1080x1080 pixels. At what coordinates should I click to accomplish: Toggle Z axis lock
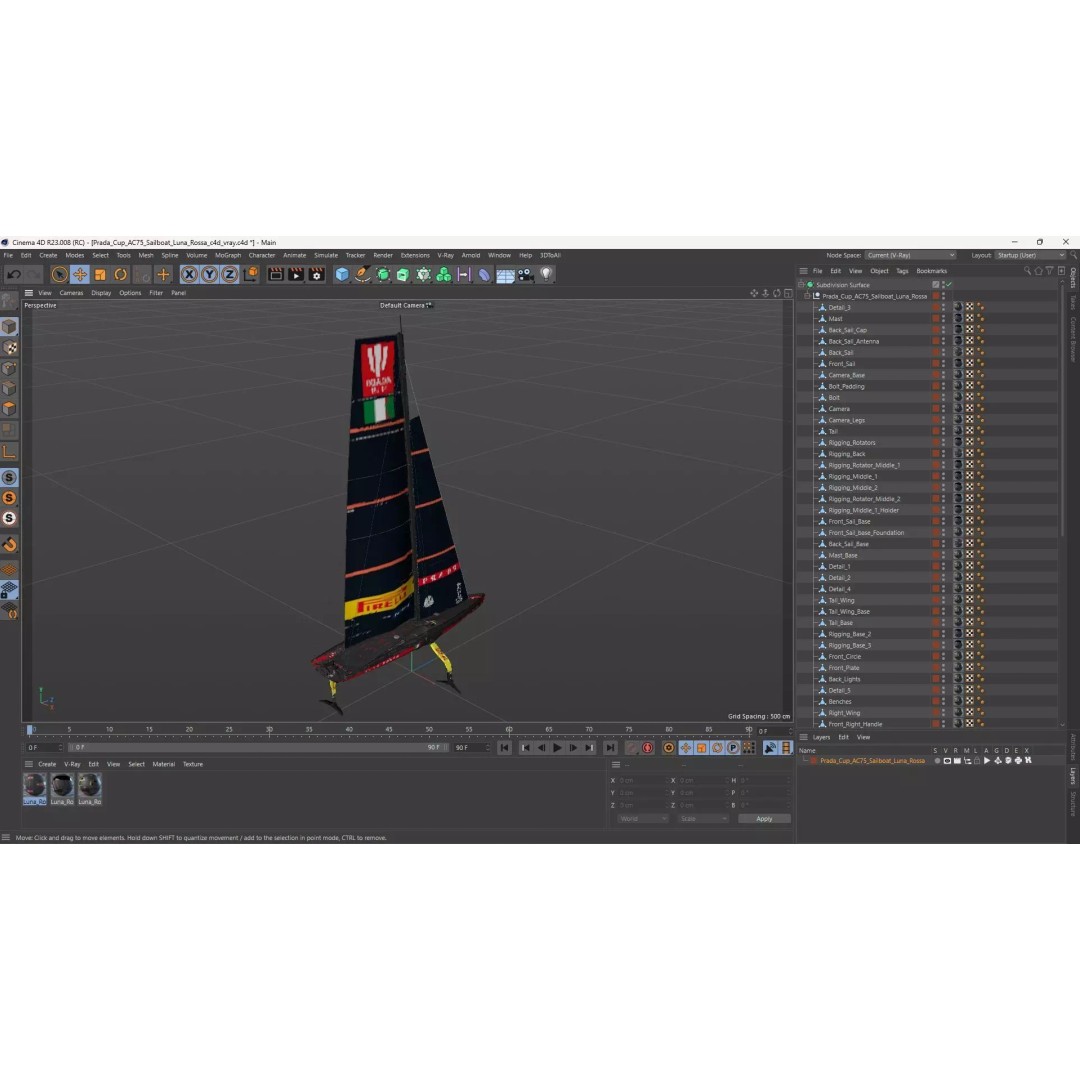pos(229,275)
